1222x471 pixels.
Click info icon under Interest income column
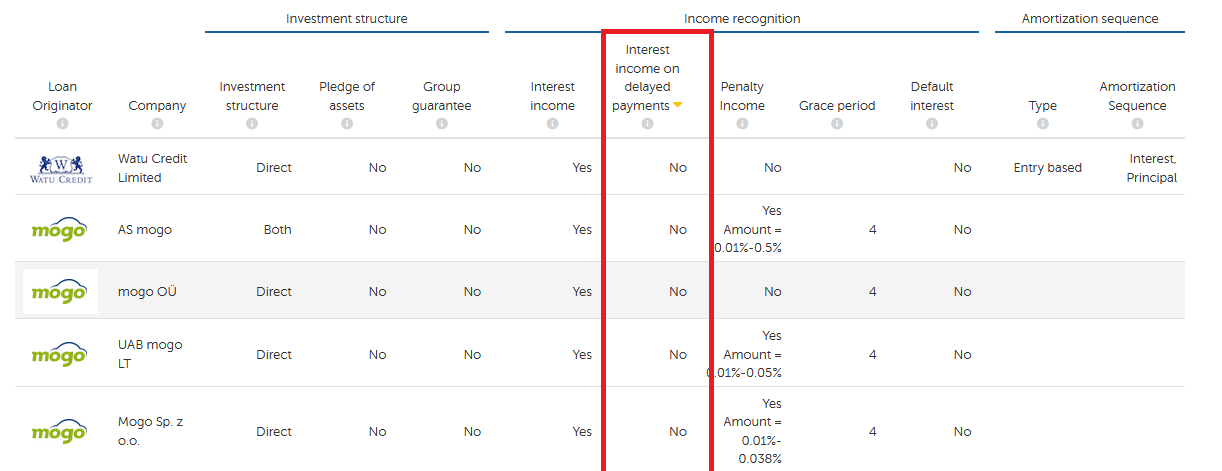click(x=552, y=124)
